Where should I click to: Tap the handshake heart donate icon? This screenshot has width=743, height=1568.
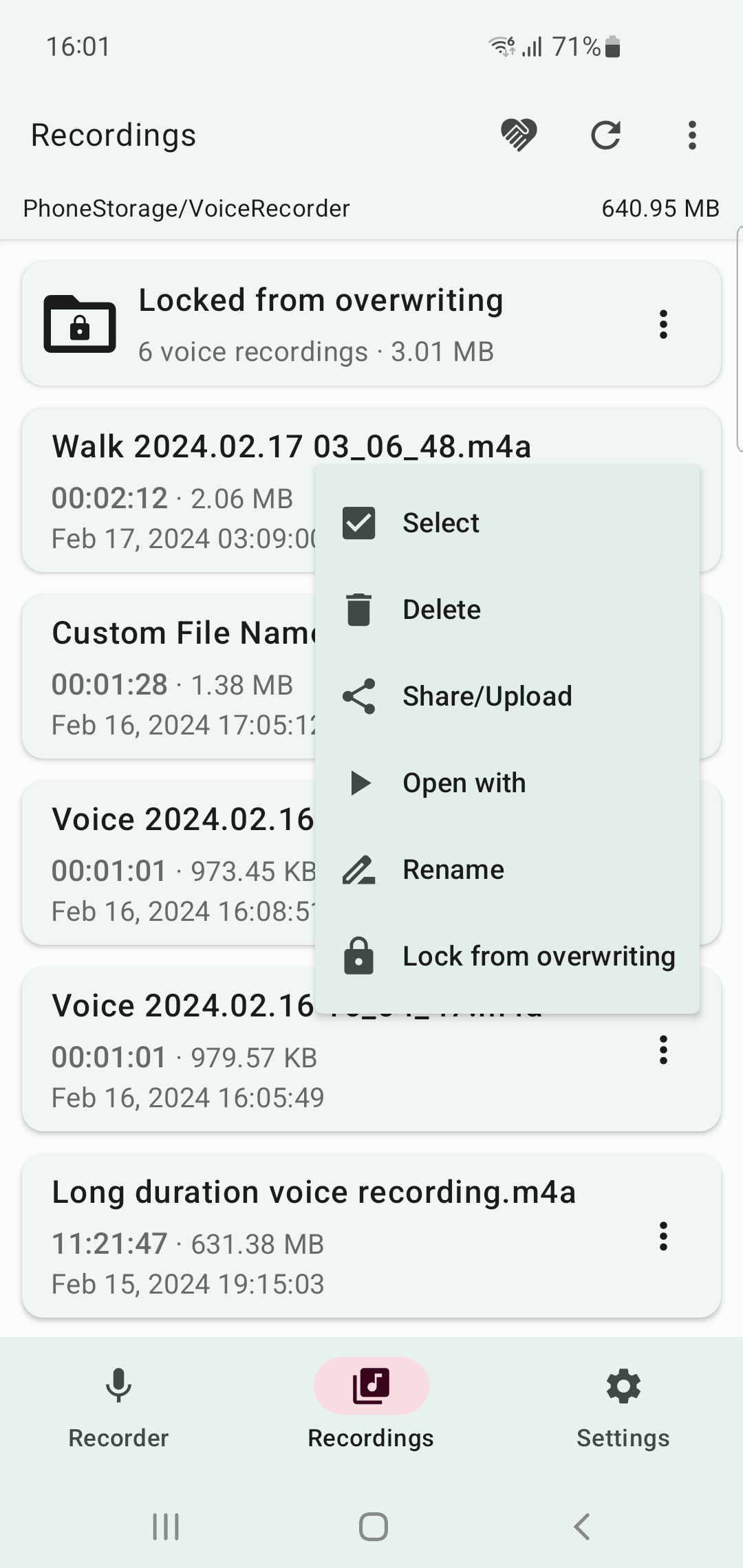pyautogui.click(x=519, y=135)
